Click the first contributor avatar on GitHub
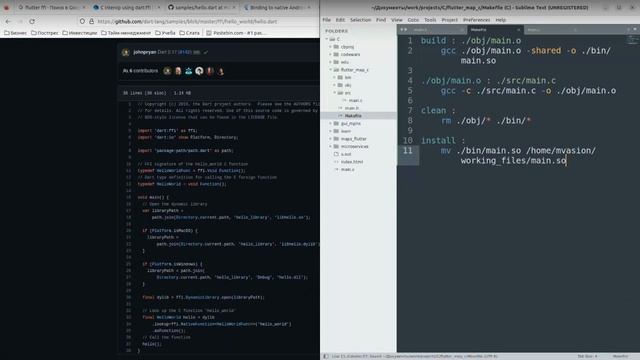640x360 pixels. pyautogui.click(x=167, y=71)
